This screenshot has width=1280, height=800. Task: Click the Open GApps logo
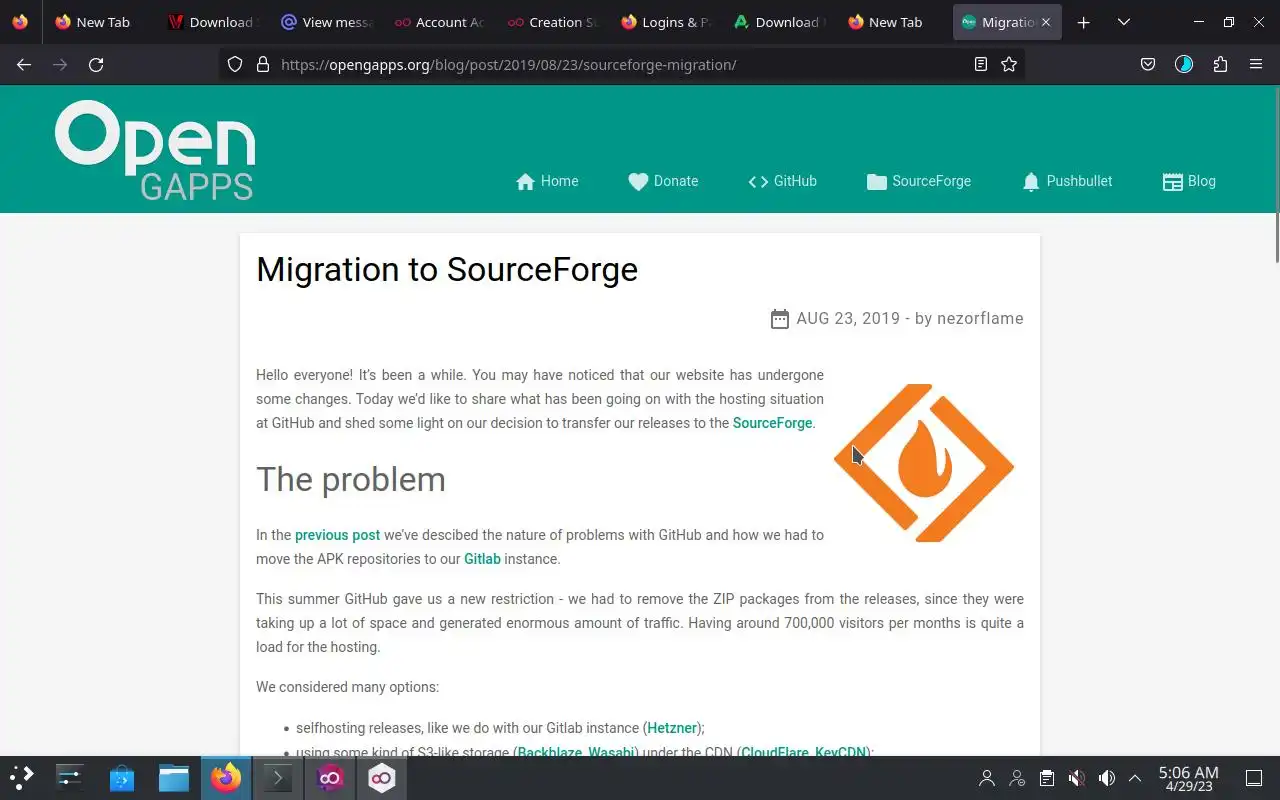point(155,150)
